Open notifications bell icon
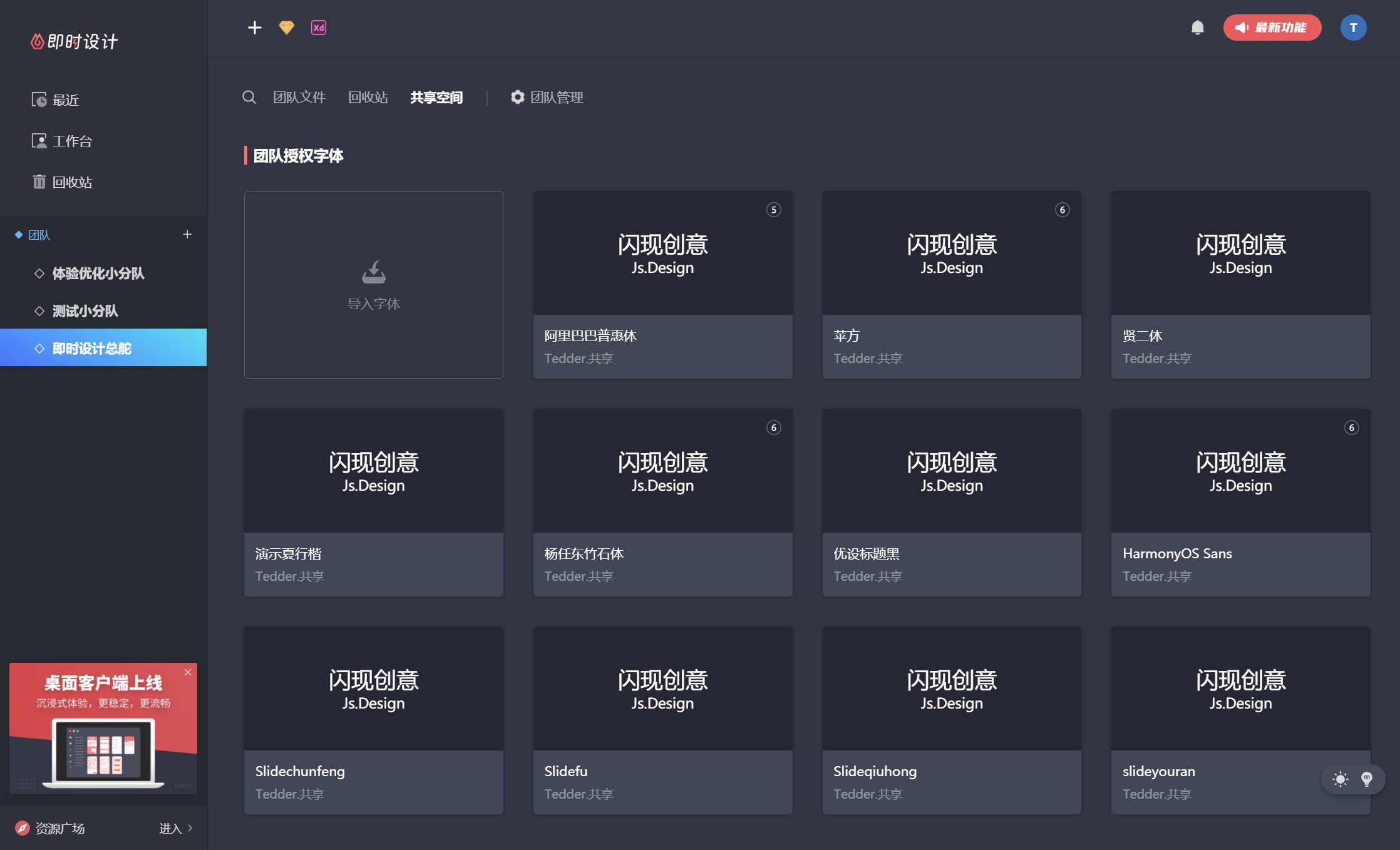Screen dimensions: 1400x850 tap(1197, 28)
